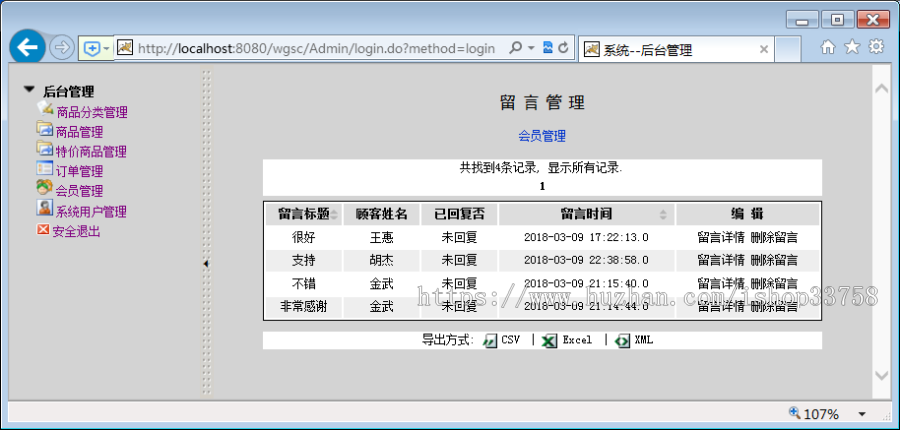Open browser Tools gear icon

[x=876, y=48]
